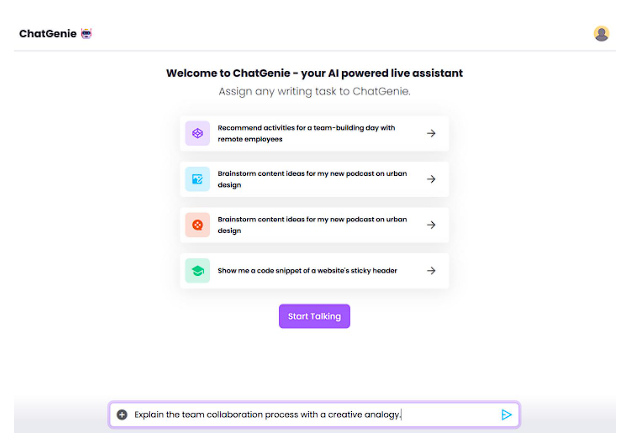Send the message with the arrow icon
The image size is (632, 438).
click(506, 414)
